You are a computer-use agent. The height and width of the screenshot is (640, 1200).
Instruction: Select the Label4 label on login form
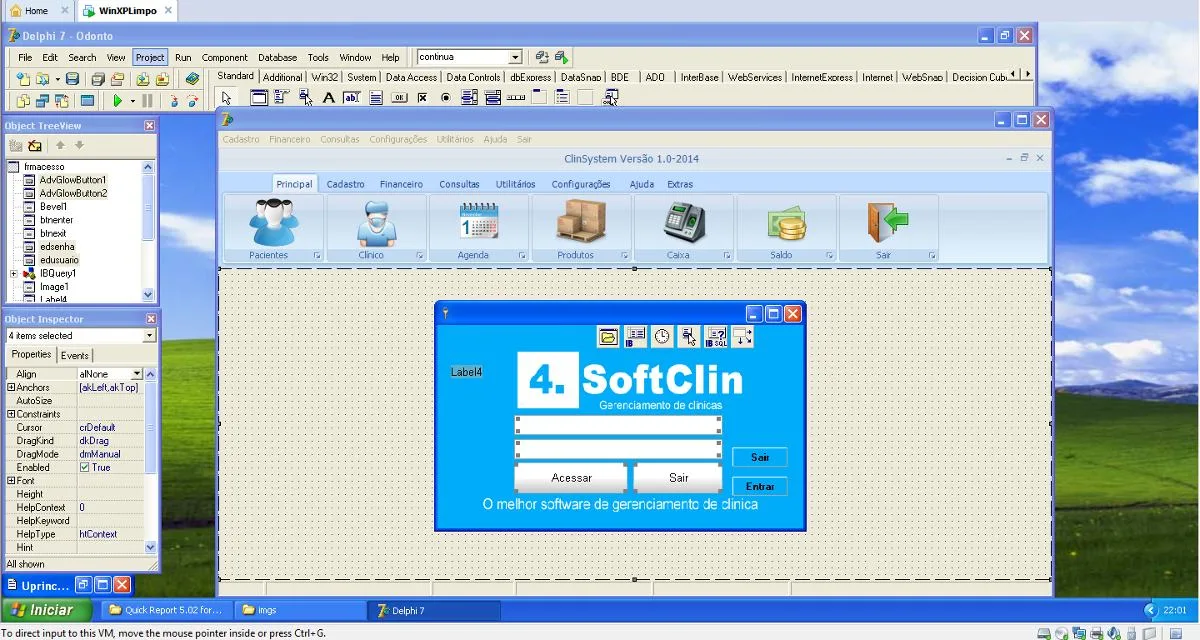pyautogui.click(x=467, y=372)
